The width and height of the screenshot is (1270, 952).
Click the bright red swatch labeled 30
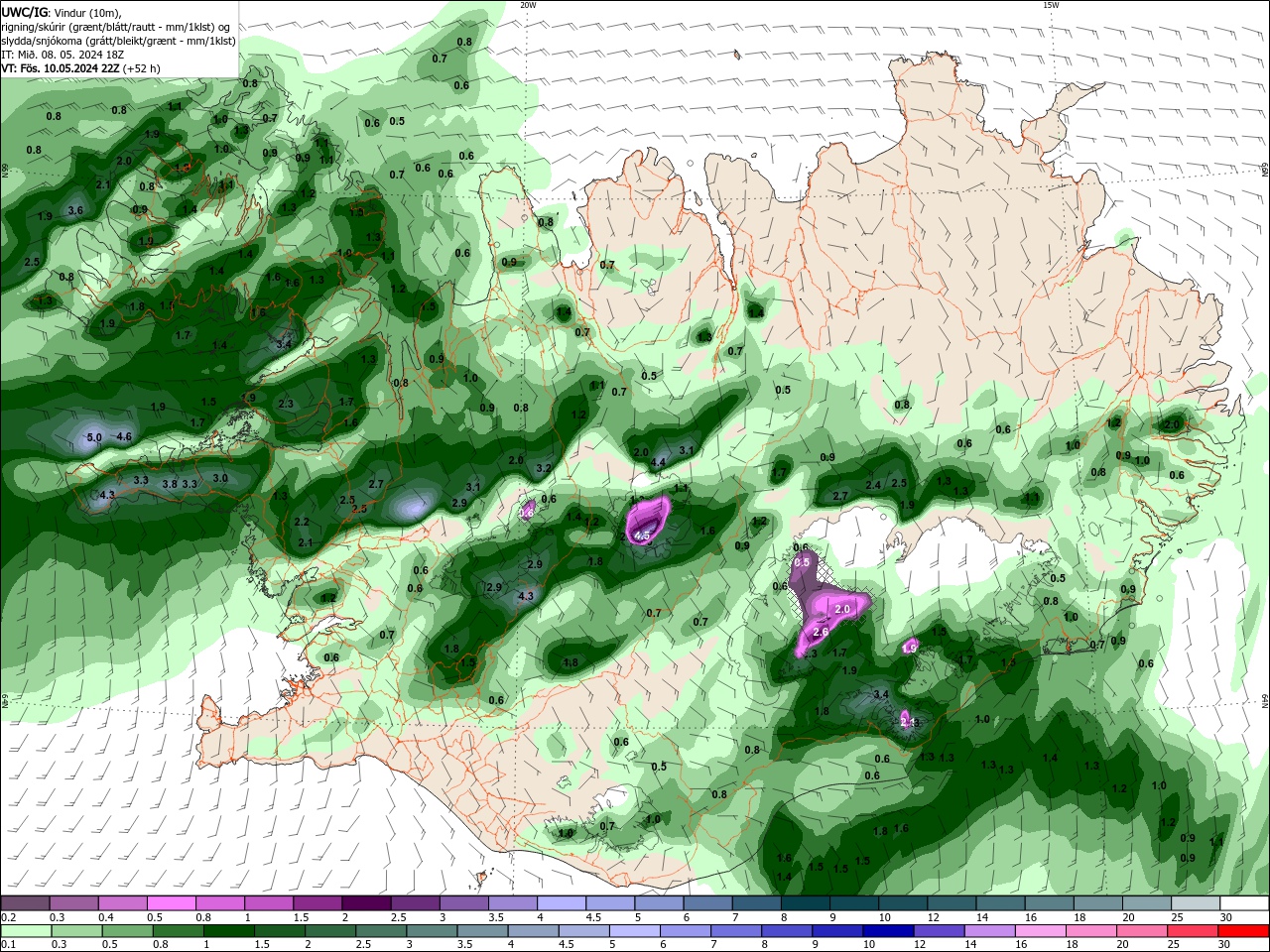coord(1244,931)
